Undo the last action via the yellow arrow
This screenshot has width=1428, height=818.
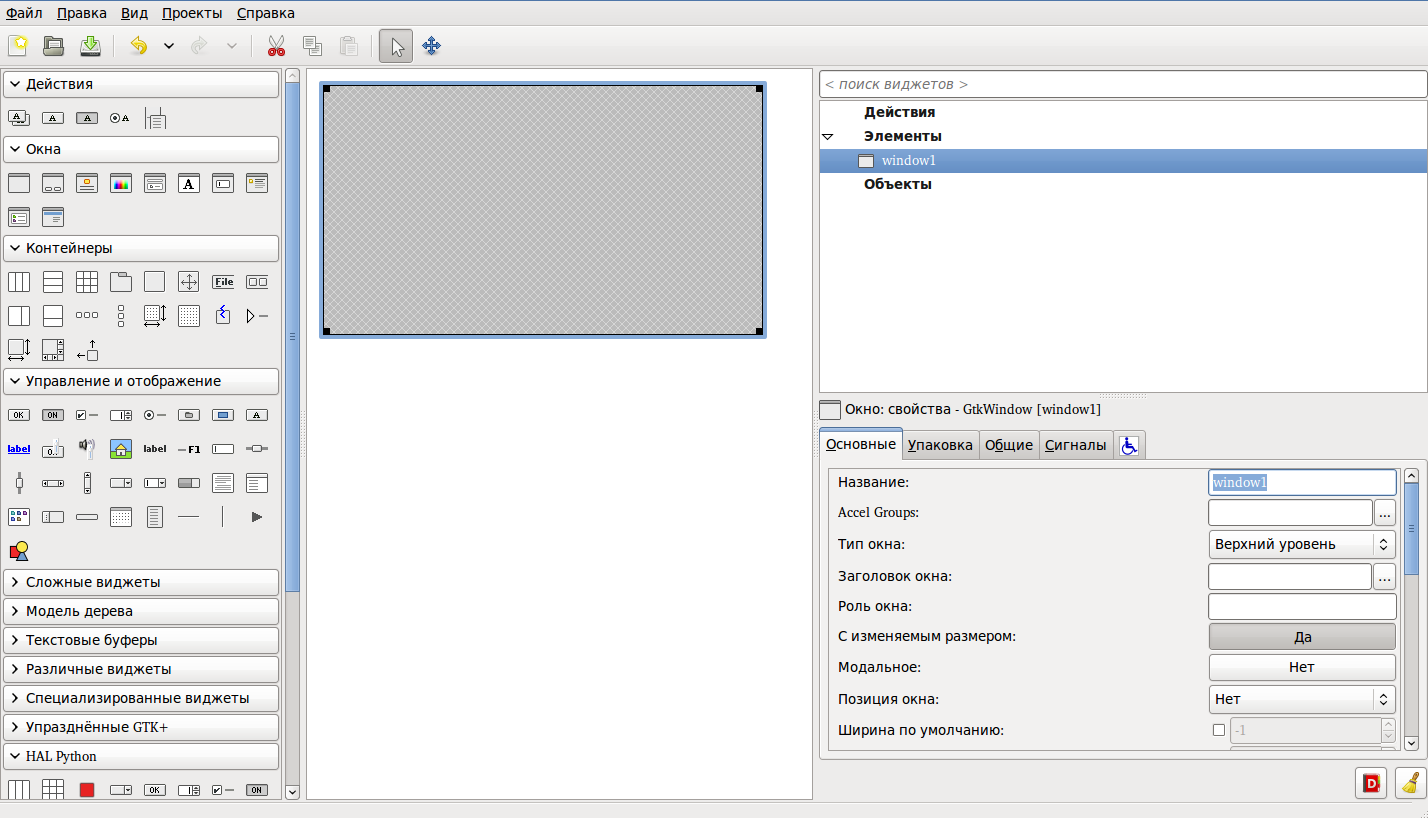(139, 46)
